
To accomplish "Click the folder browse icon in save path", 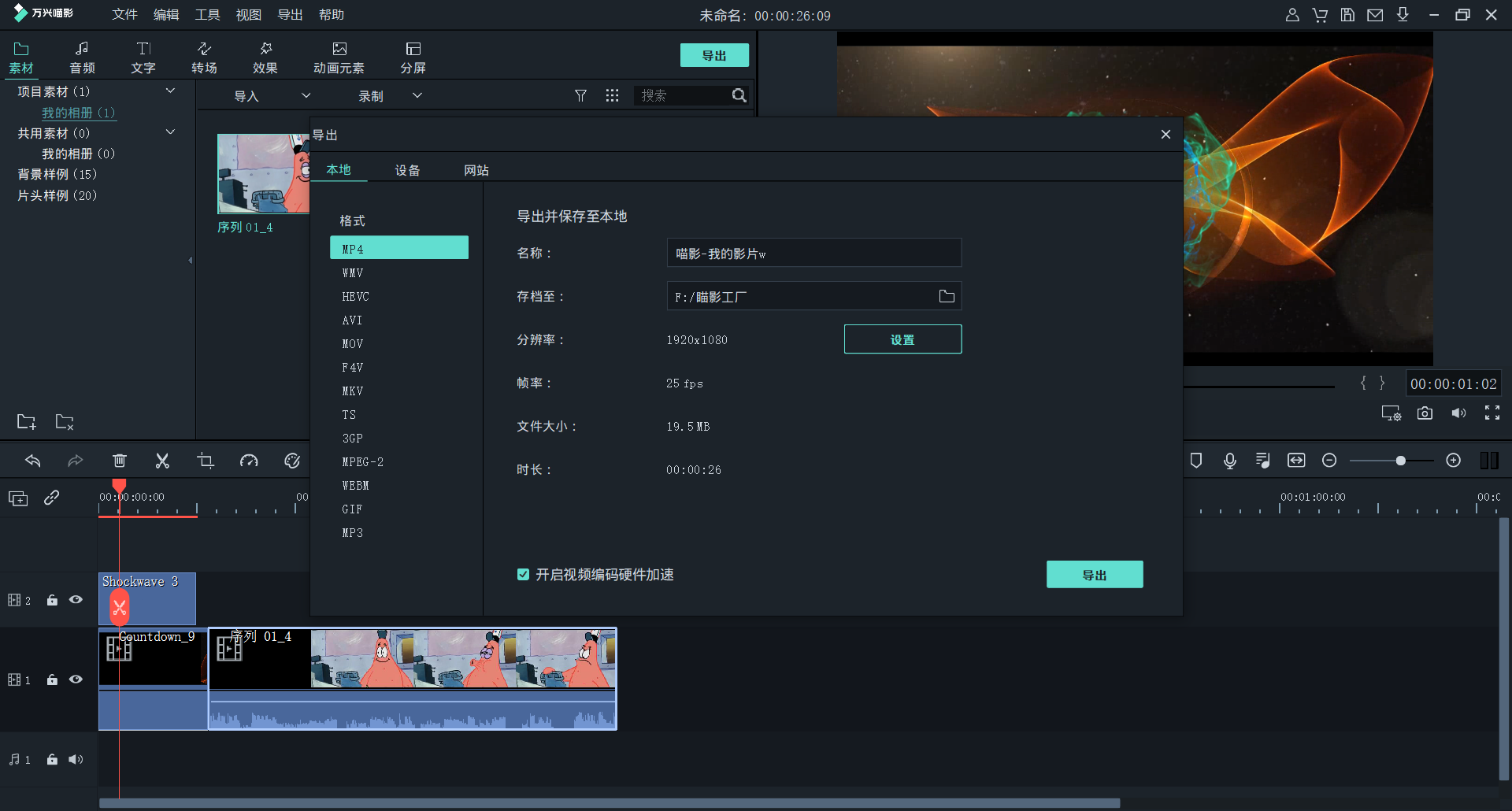I will (947, 297).
